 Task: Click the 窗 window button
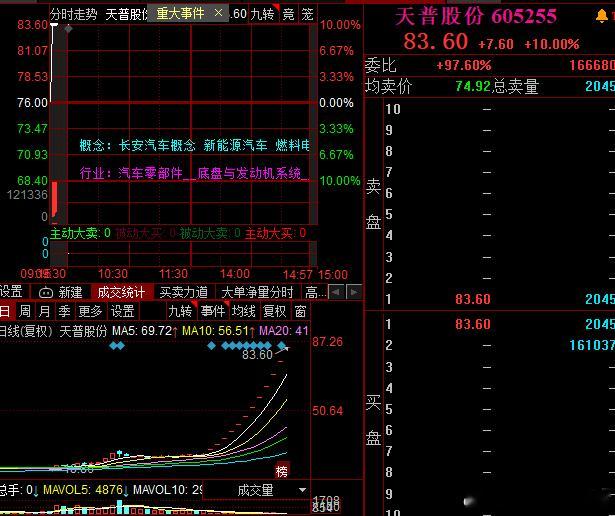300,311
